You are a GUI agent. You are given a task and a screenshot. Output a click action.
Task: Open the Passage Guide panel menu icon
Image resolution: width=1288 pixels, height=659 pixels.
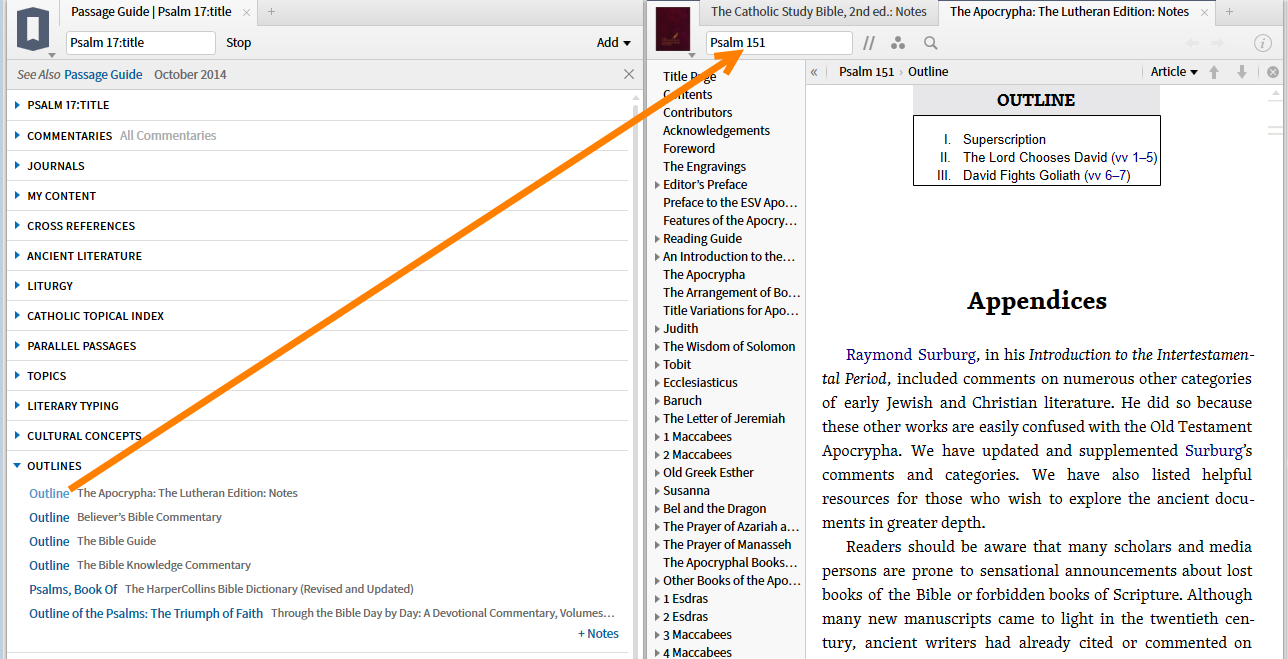pos(32,32)
